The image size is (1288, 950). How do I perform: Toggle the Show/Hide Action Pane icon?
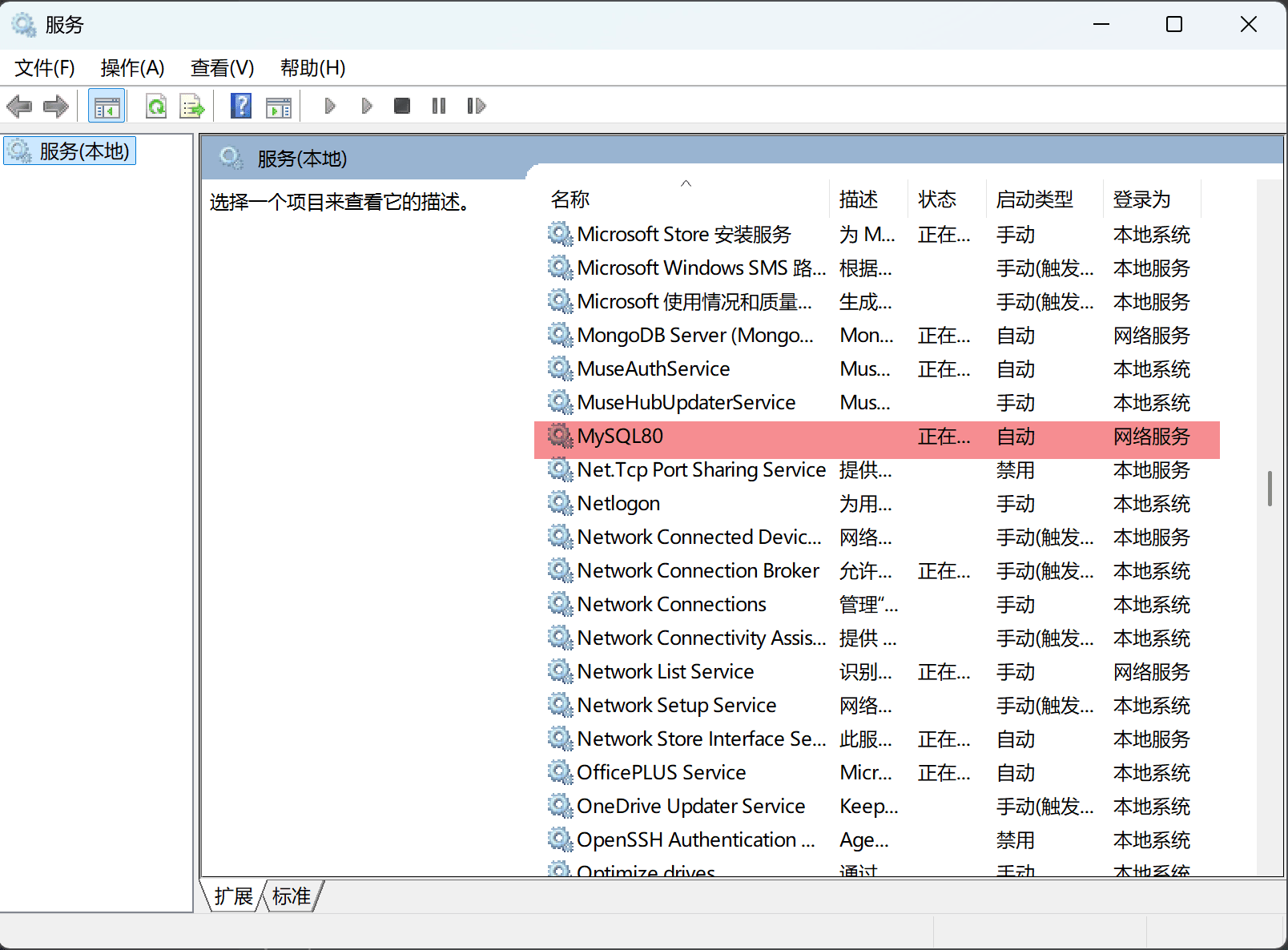[279, 106]
